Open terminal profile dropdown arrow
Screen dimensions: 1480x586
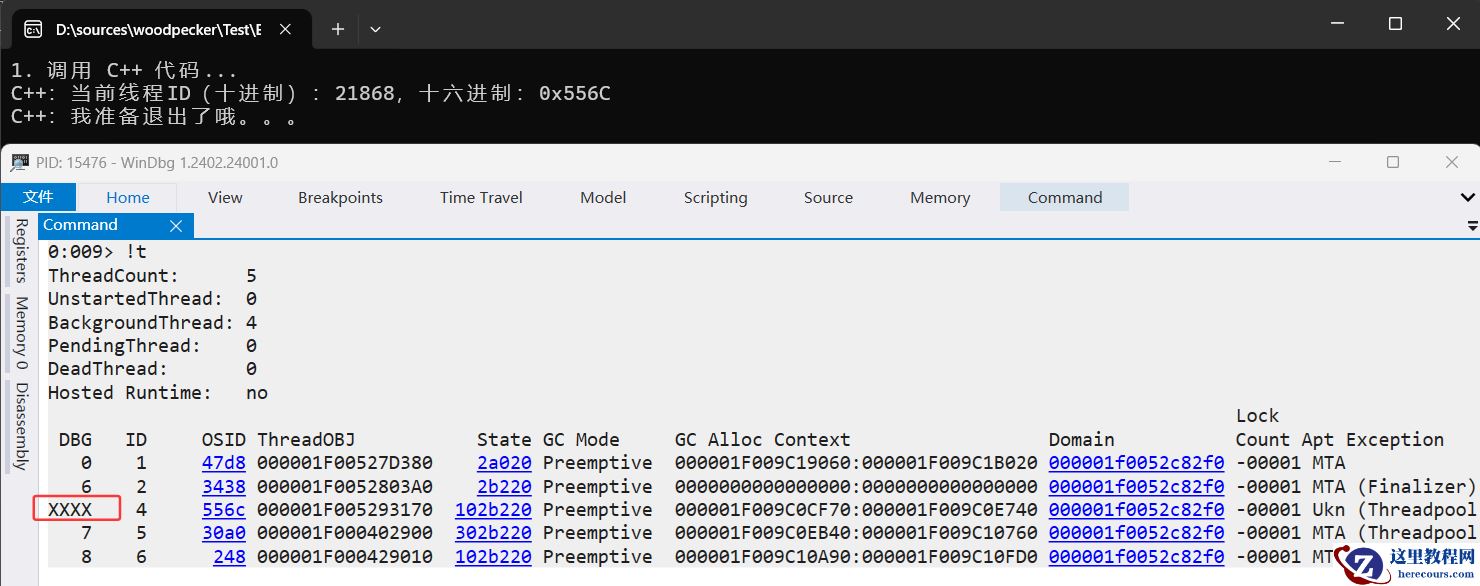[375, 29]
